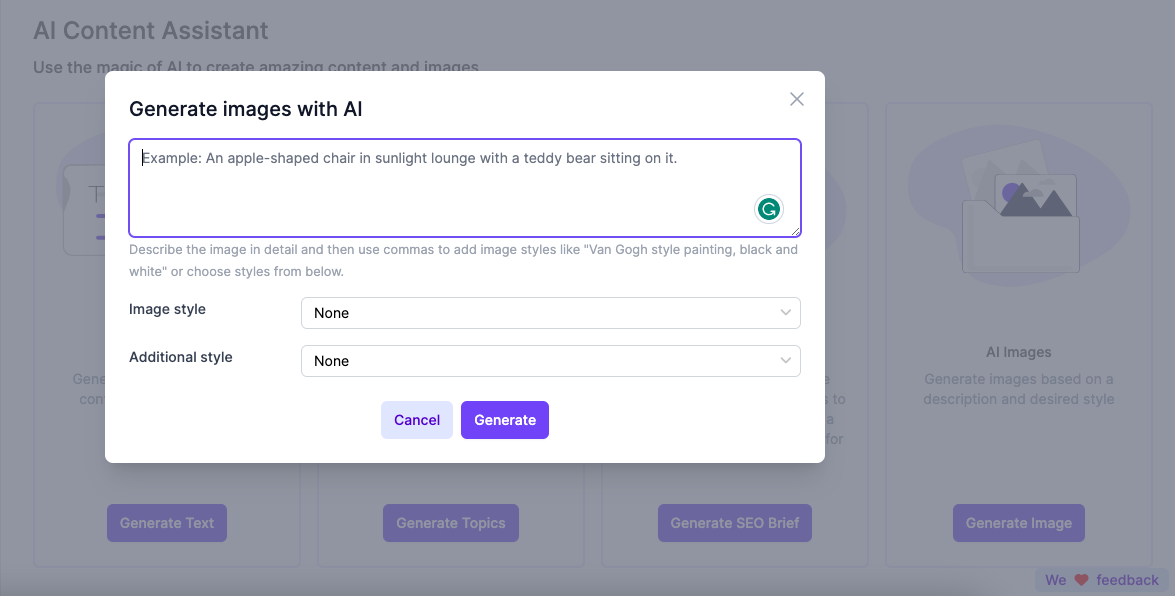
Task: Open the feedback link
Action: tap(1127, 580)
